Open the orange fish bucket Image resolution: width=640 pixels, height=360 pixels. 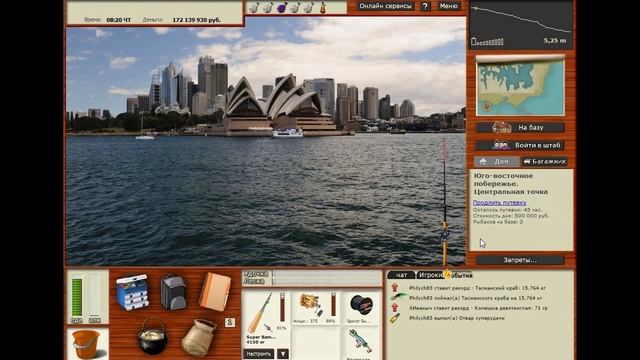point(86,344)
